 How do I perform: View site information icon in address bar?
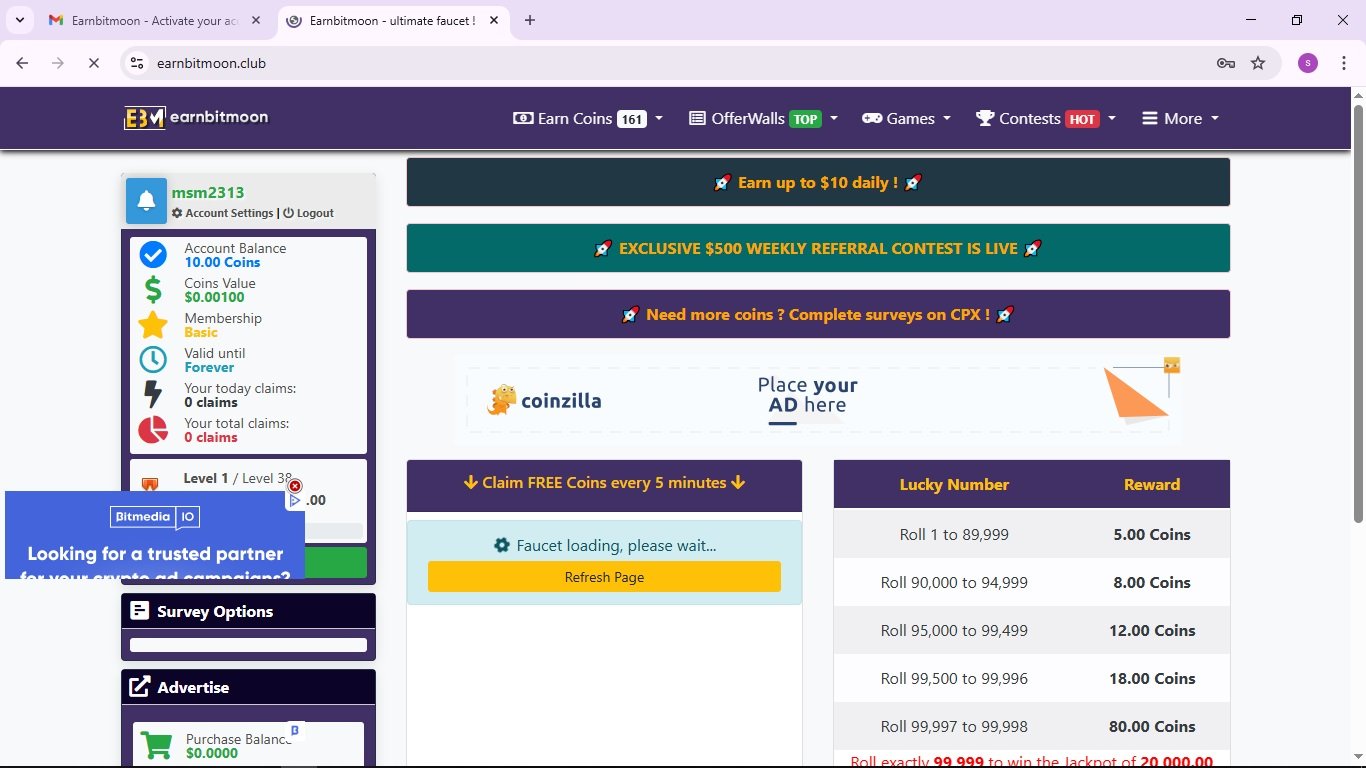[138, 63]
